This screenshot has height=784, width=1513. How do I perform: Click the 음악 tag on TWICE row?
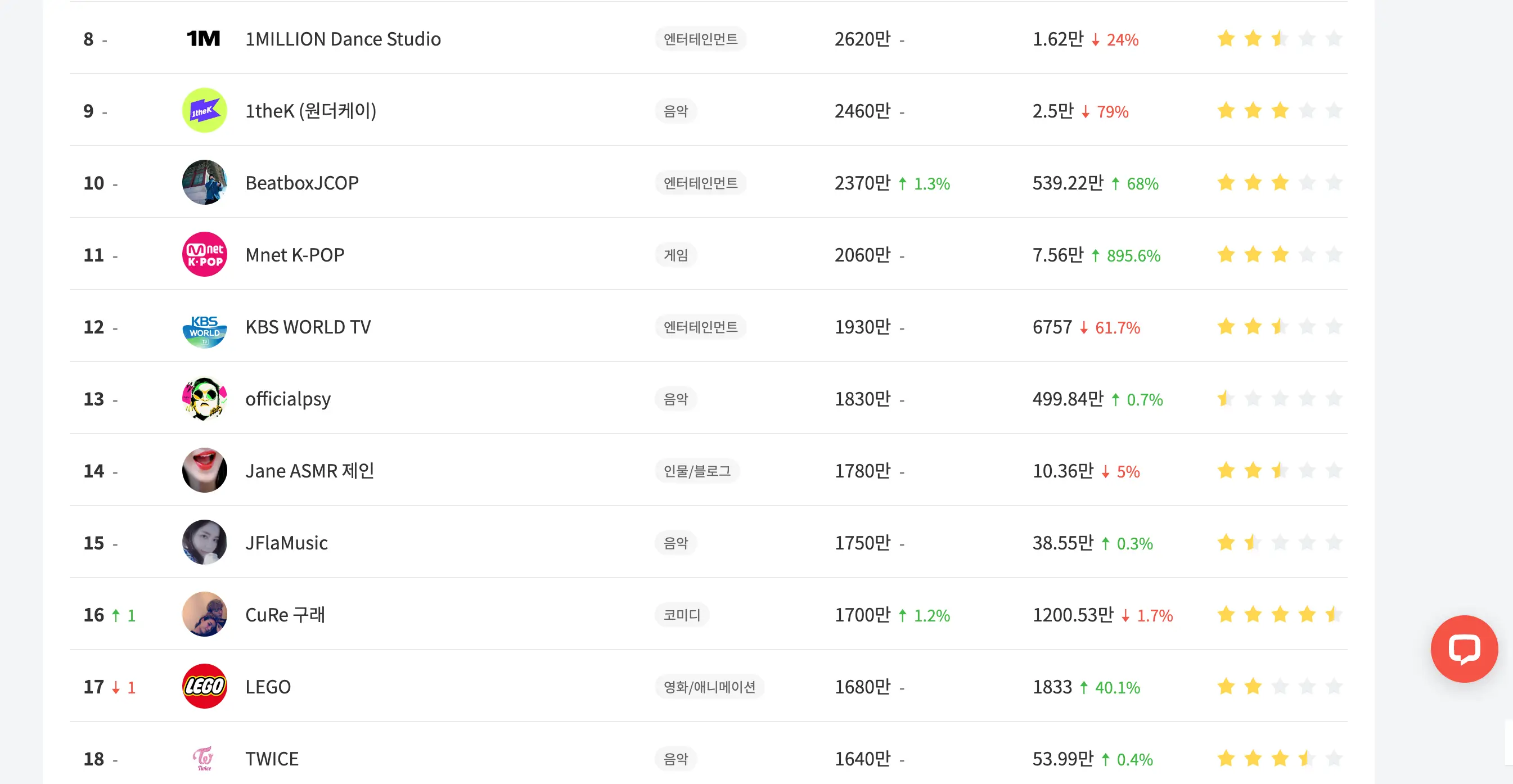[x=676, y=759]
